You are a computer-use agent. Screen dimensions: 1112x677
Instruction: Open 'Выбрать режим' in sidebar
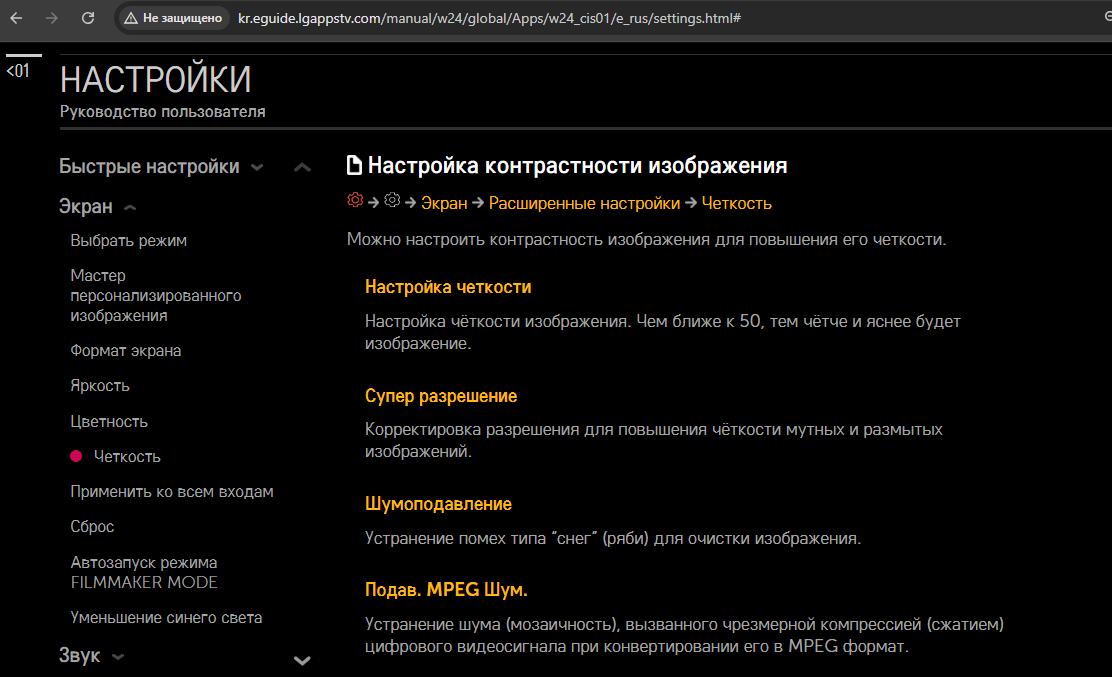click(128, 240)
